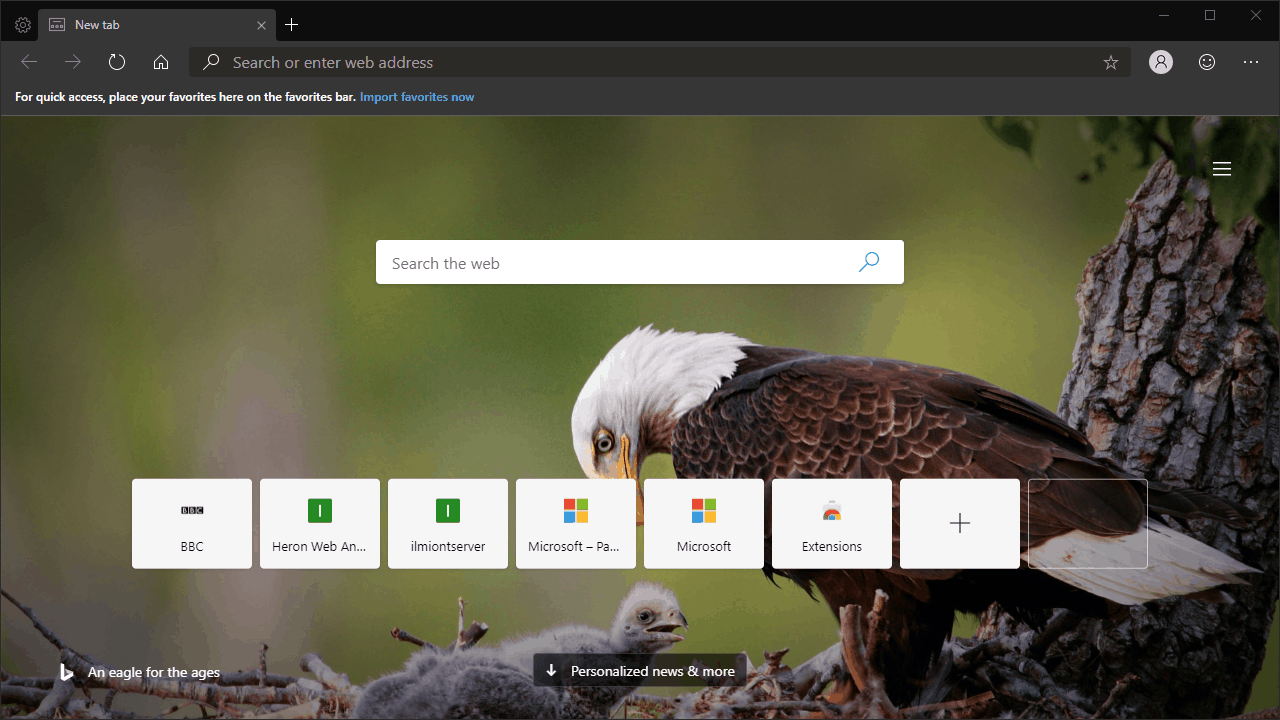Click Import favorites now link
Image resolution: width=1280 pixels, height=720 pixels.
tap(417, 97)
